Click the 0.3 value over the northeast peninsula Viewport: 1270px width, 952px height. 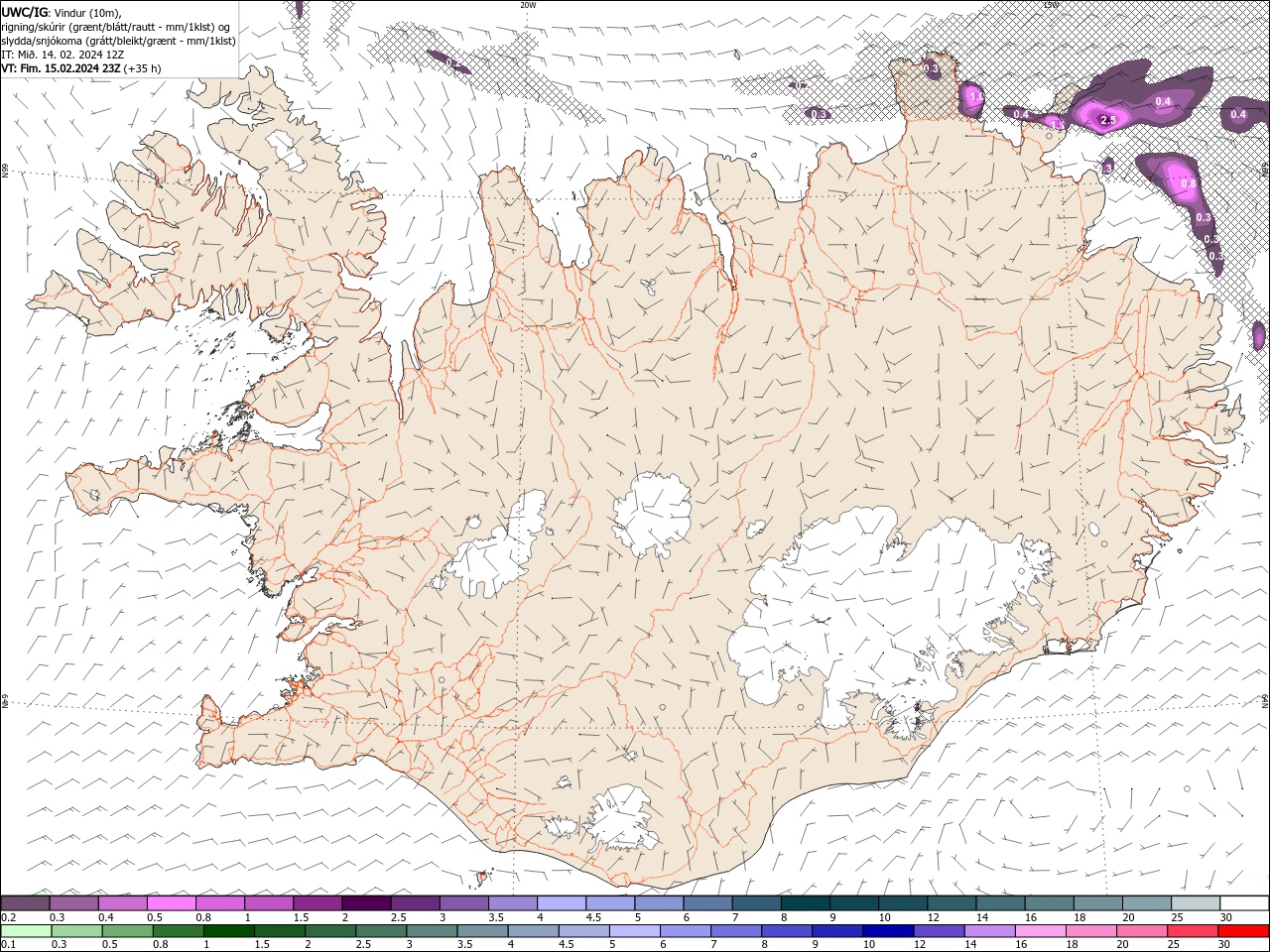tap(932, 68)
